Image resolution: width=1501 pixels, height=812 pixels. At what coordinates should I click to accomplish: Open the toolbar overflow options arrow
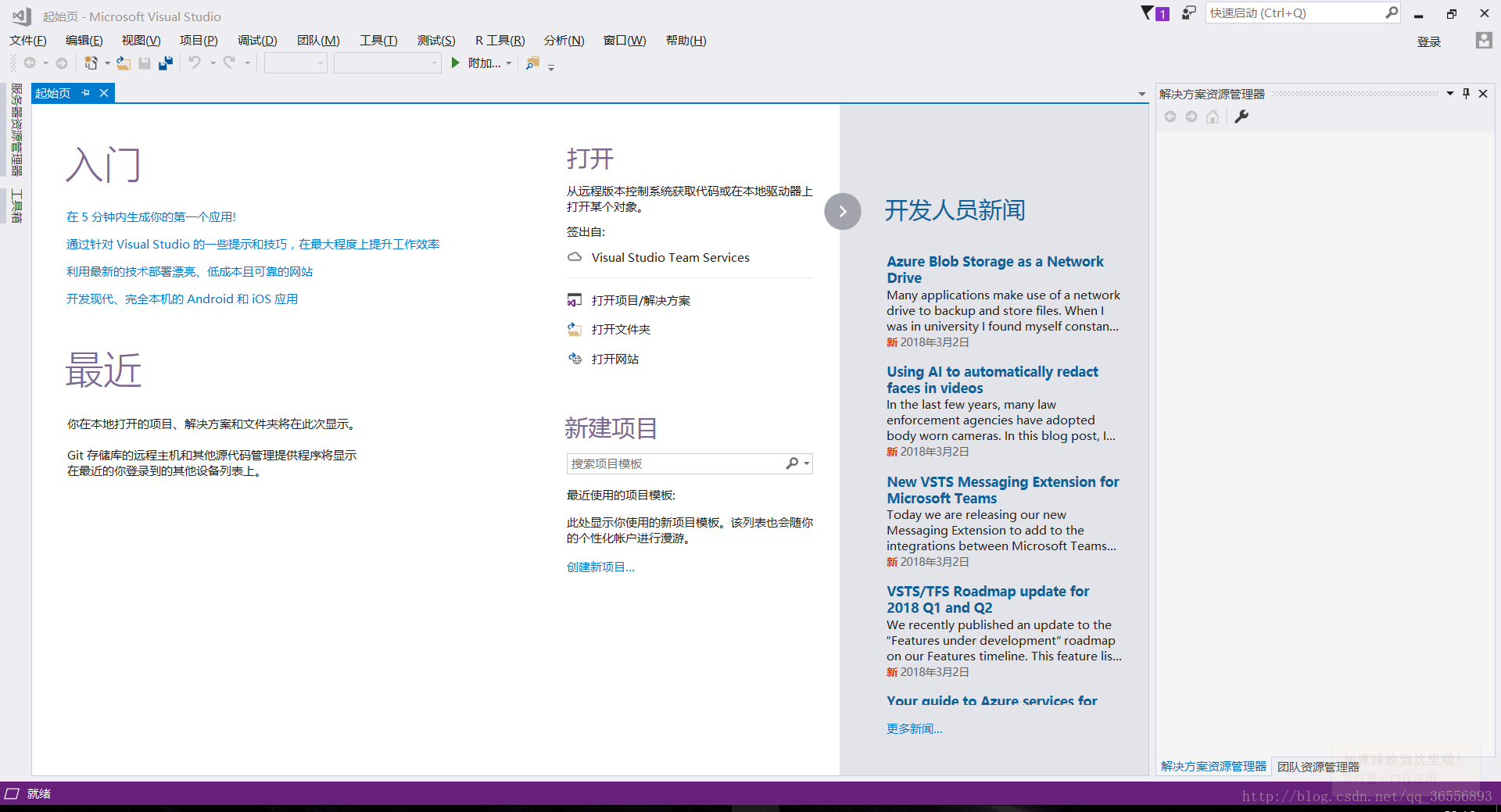[551, 68]
